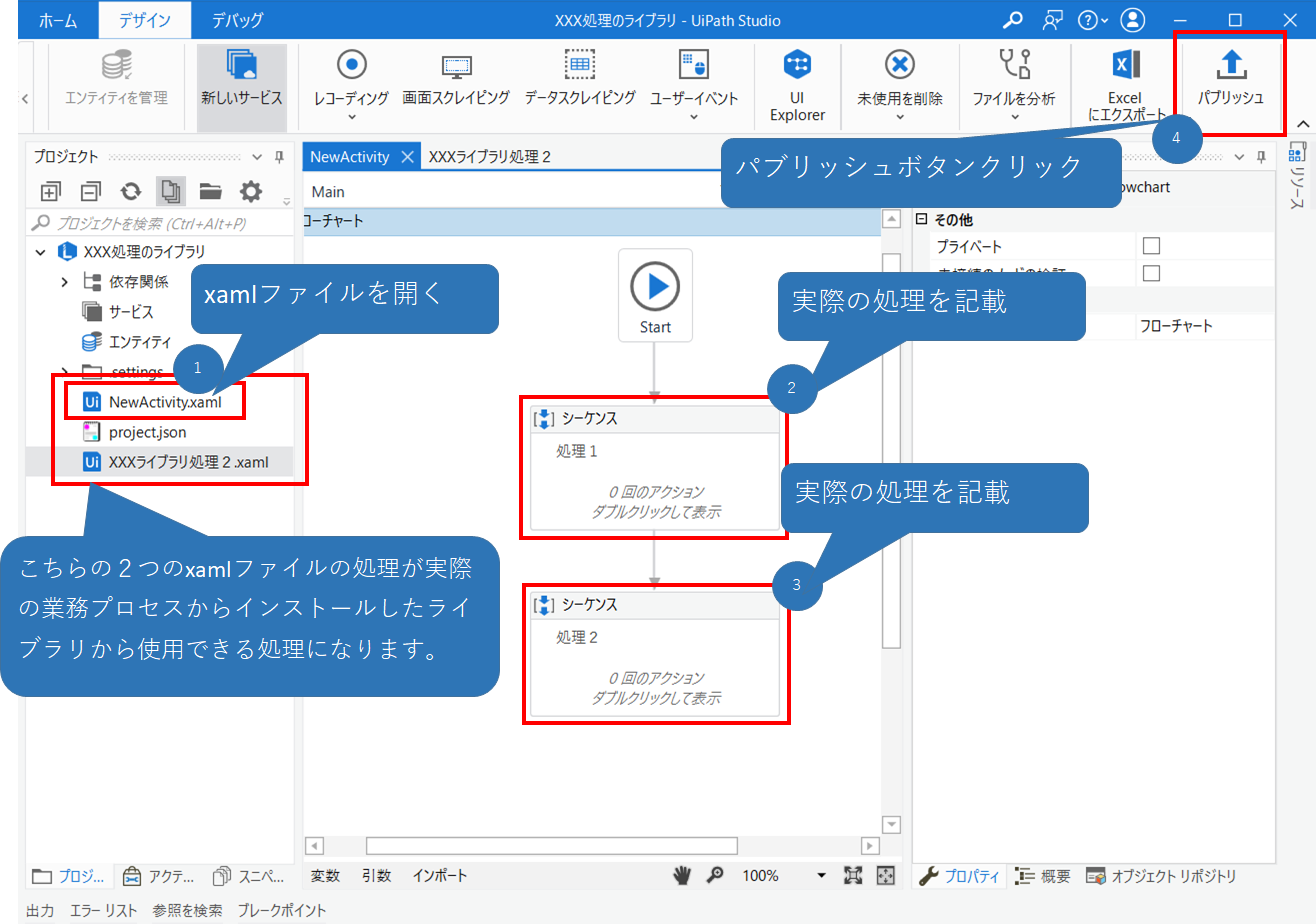Expand the 依存関係 tree node
Screen dimensions: 1316x924
click(x=65, y=282)
